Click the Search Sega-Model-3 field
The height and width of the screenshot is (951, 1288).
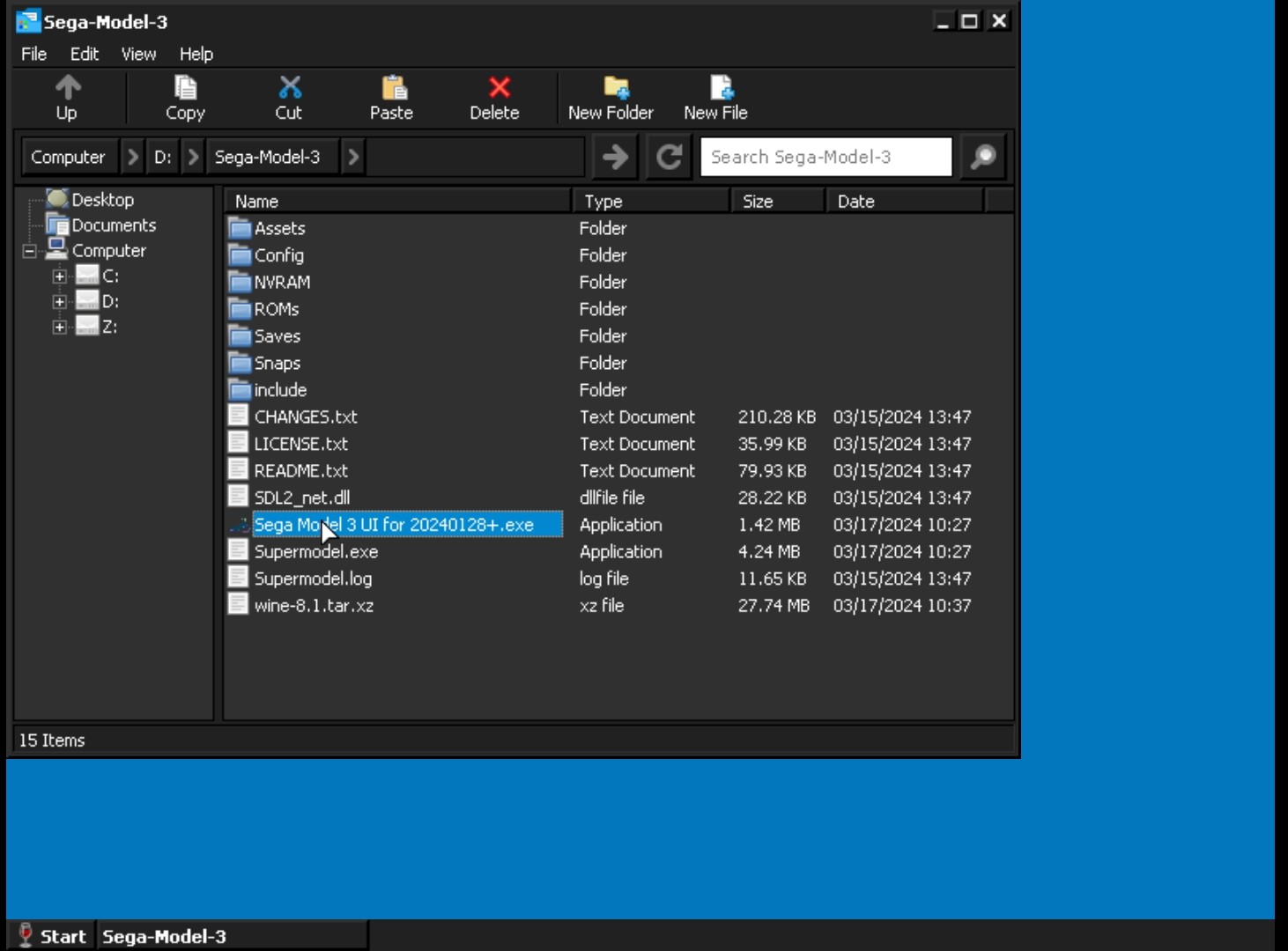coord(826,157)
